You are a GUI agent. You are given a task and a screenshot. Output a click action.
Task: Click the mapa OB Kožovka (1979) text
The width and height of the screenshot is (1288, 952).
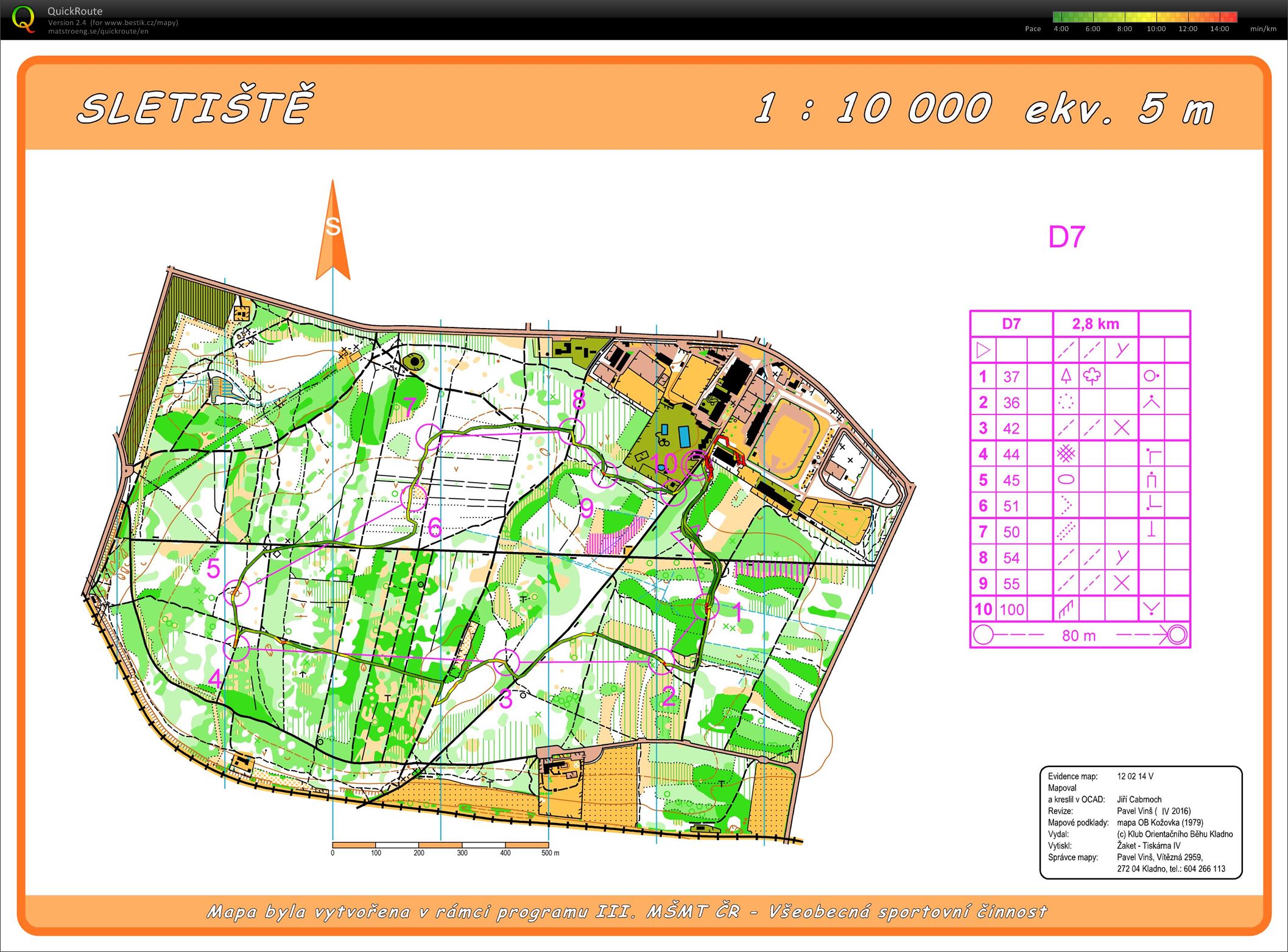pyautogui.click(x=1160, y=822)
